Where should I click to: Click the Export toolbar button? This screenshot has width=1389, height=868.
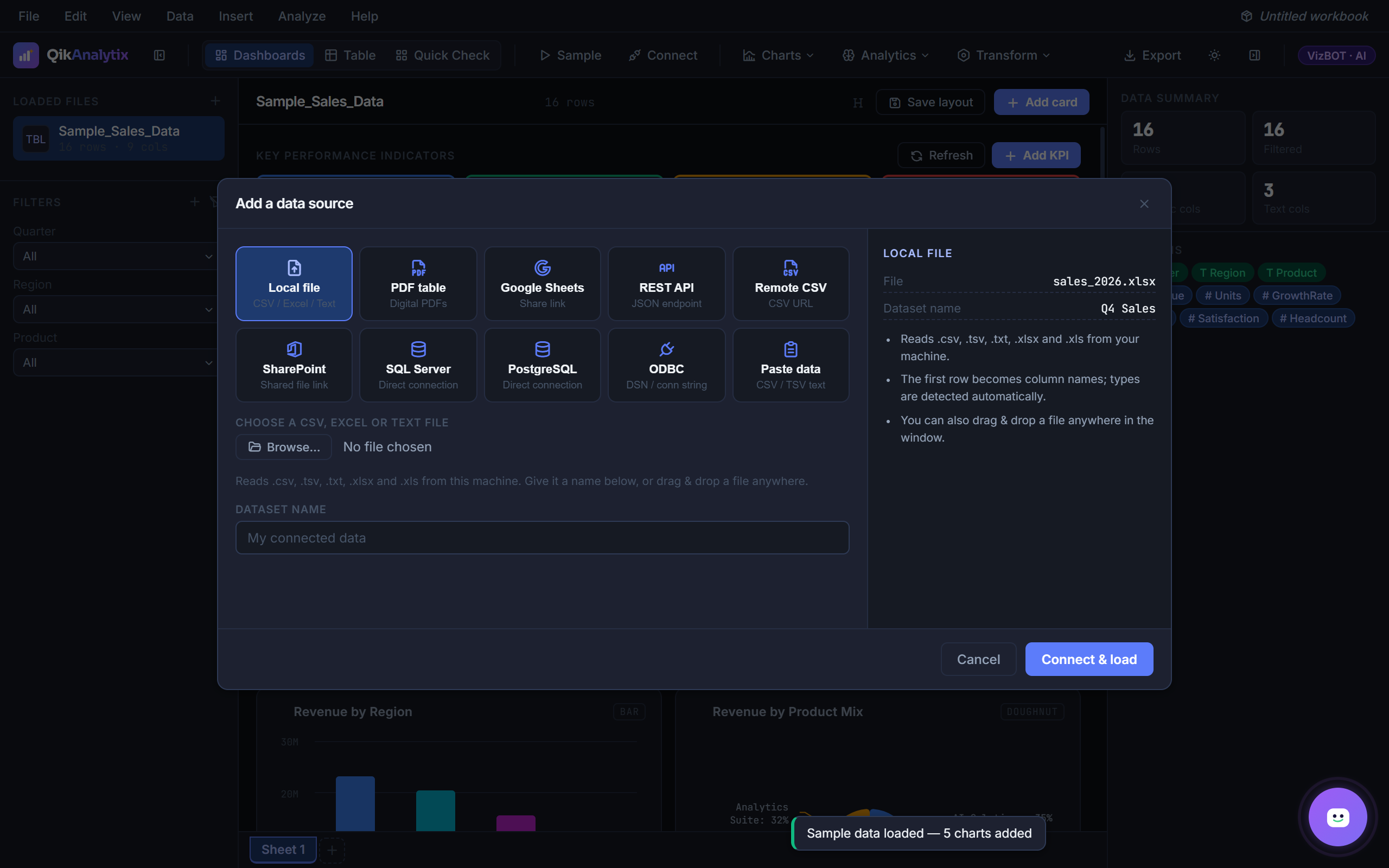(x=1152, y=55)
